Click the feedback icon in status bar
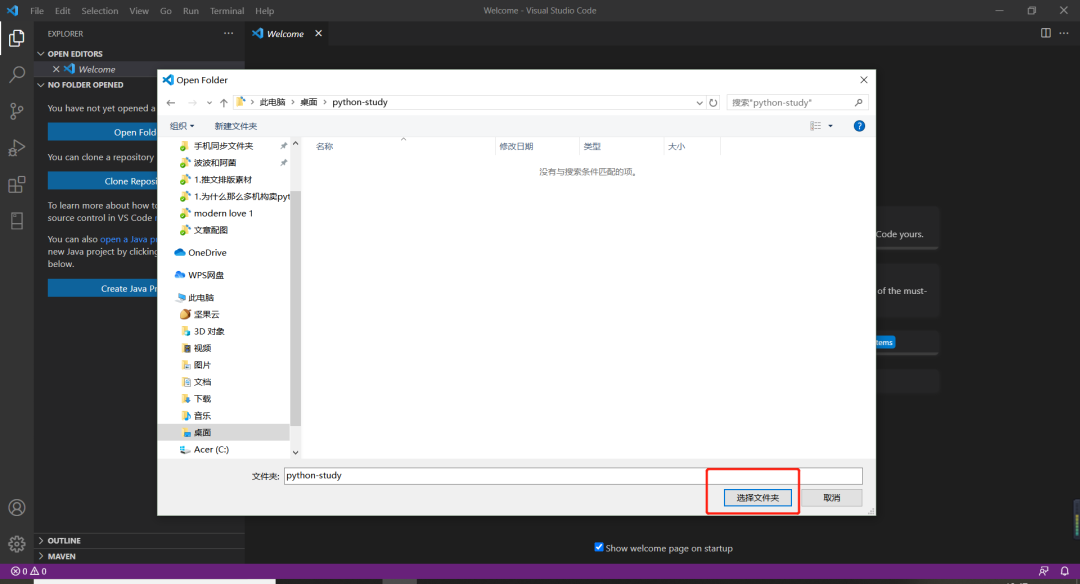Screen dimensions: 1080x584 pos(1043,571)
